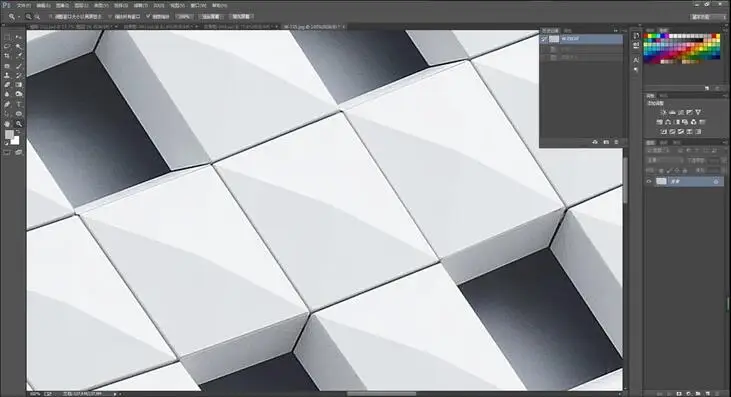
Task: Create a new snapshot in History panel
Action: click(x=606, y=142)
